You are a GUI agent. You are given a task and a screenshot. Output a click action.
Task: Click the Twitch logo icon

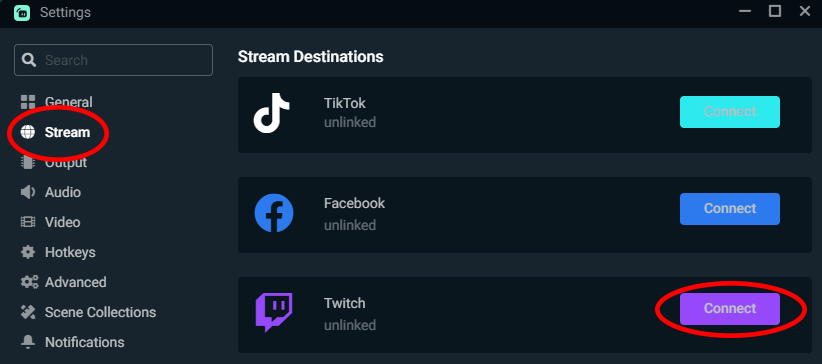tap(274, 313)
